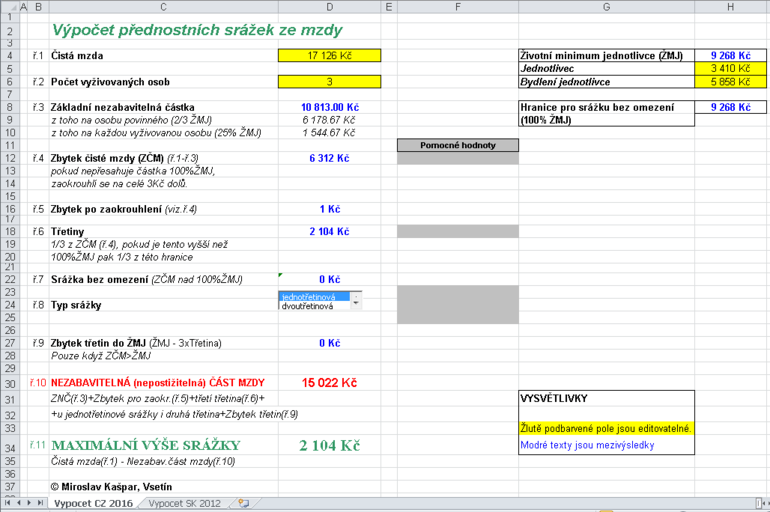The width and height of the screenshot is (770, 512).
Task: Click the 'Čistá mzda' label cell
Action: pyautogui.click(x=77, y=55)
